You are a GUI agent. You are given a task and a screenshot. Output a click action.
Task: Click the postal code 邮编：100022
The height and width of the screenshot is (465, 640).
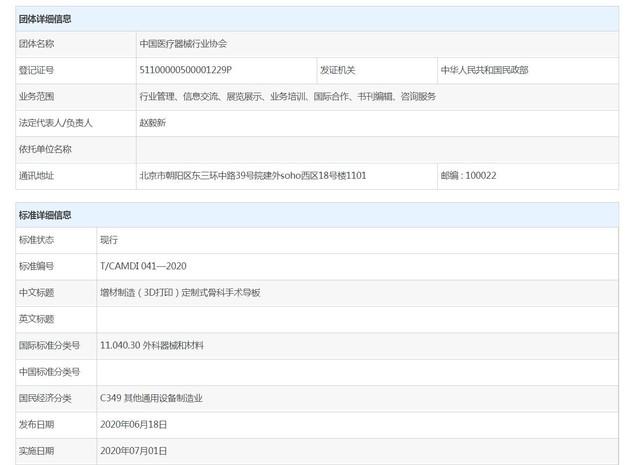(468, 175)
